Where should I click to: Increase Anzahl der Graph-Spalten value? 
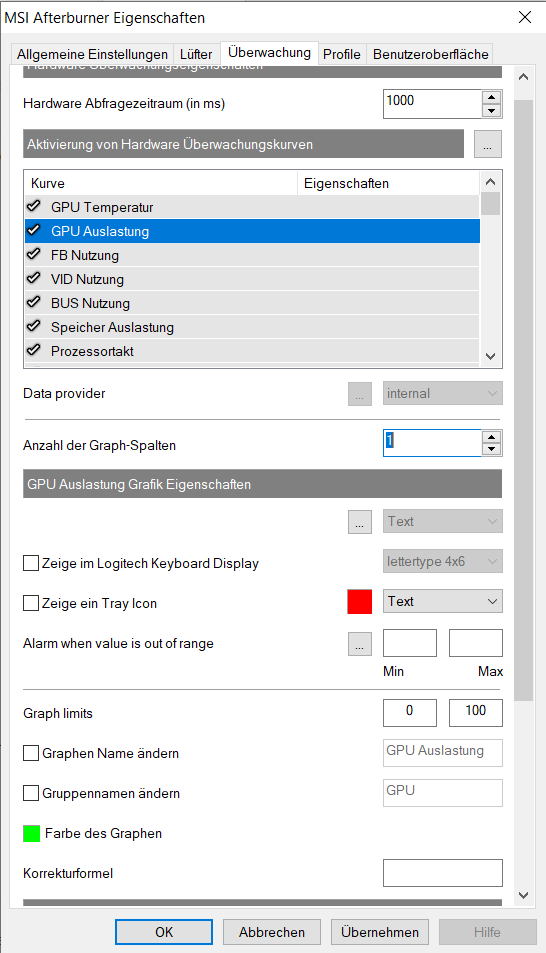[x=491, y=437]
